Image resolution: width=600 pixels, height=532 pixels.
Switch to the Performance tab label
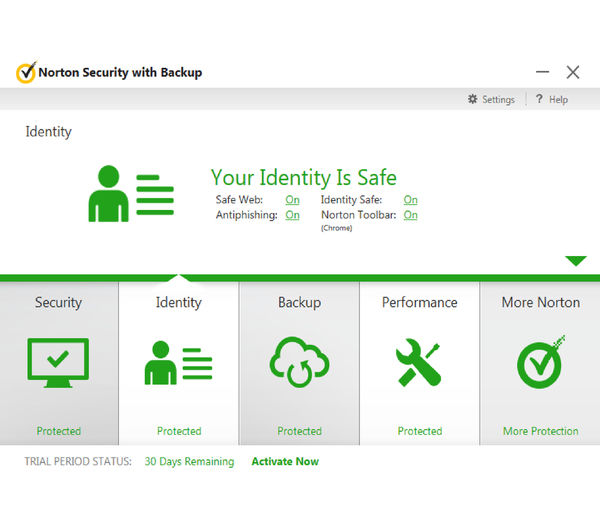[x=419, y=302]
